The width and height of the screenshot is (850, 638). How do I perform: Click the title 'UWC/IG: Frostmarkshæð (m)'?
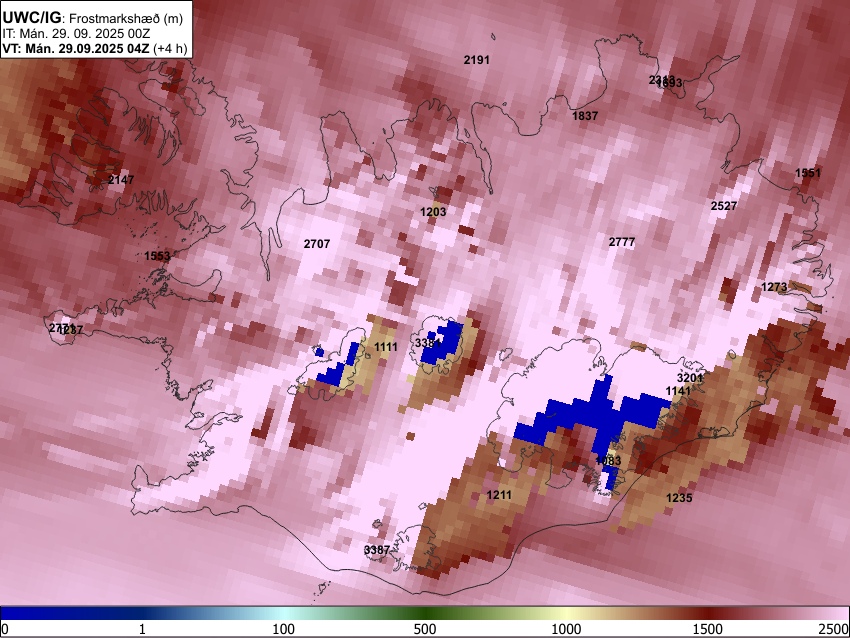pyautogui.click(x=93, y=18)
